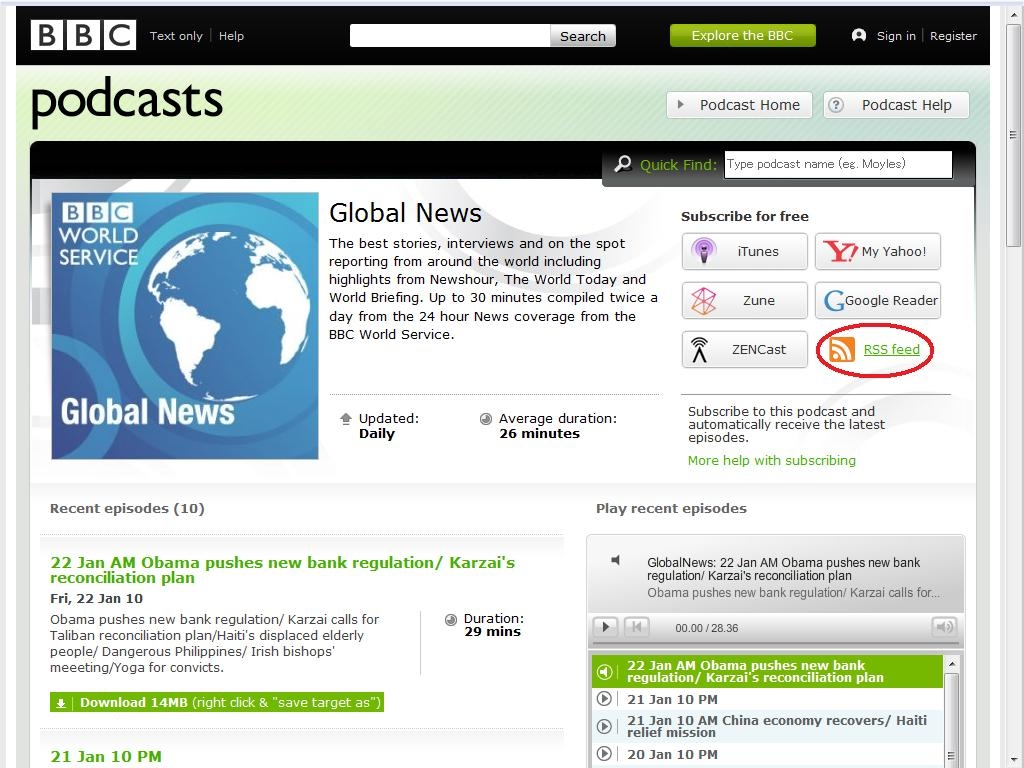Open the RSS feed link
Viewport: 1024px width, 768px height.
click(891, 349)
